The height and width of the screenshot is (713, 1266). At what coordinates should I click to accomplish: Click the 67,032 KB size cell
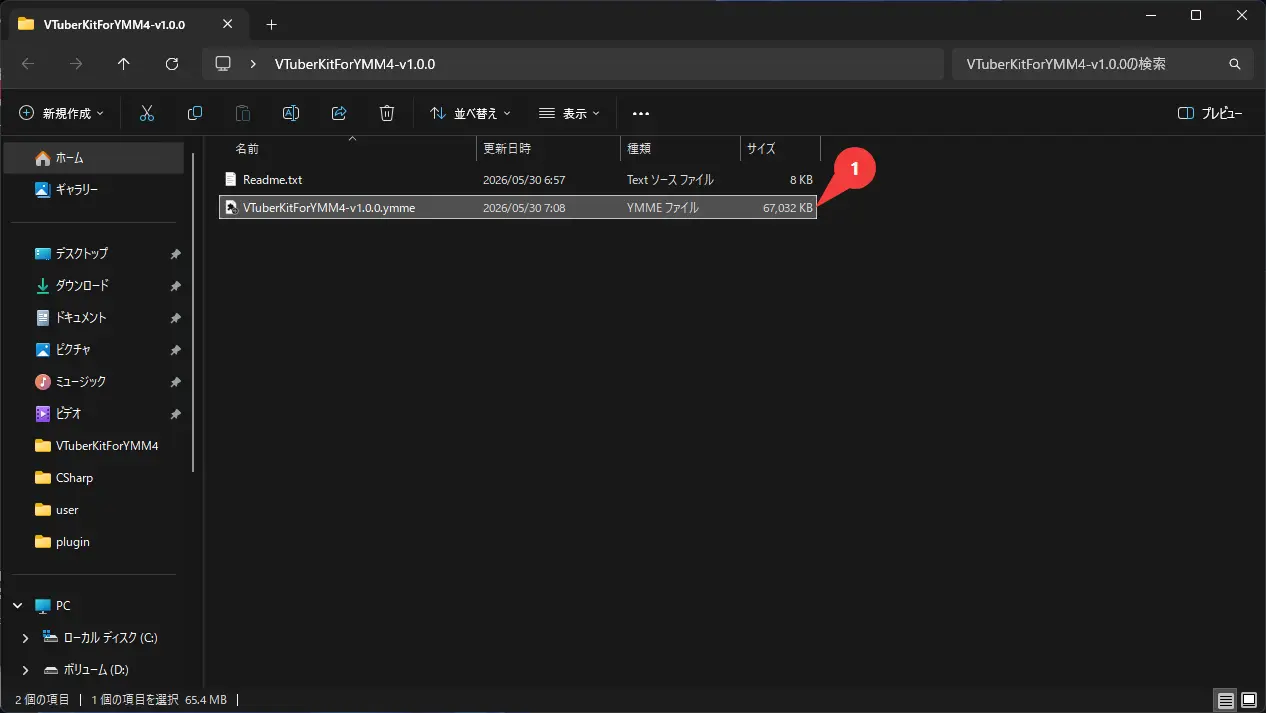coord(787,208)
